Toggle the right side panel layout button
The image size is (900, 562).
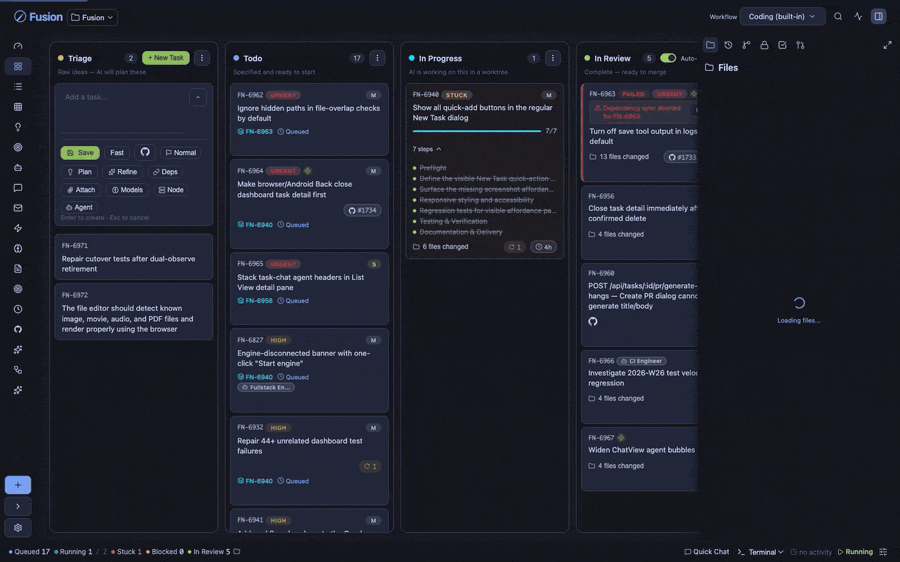pos(878,17)
